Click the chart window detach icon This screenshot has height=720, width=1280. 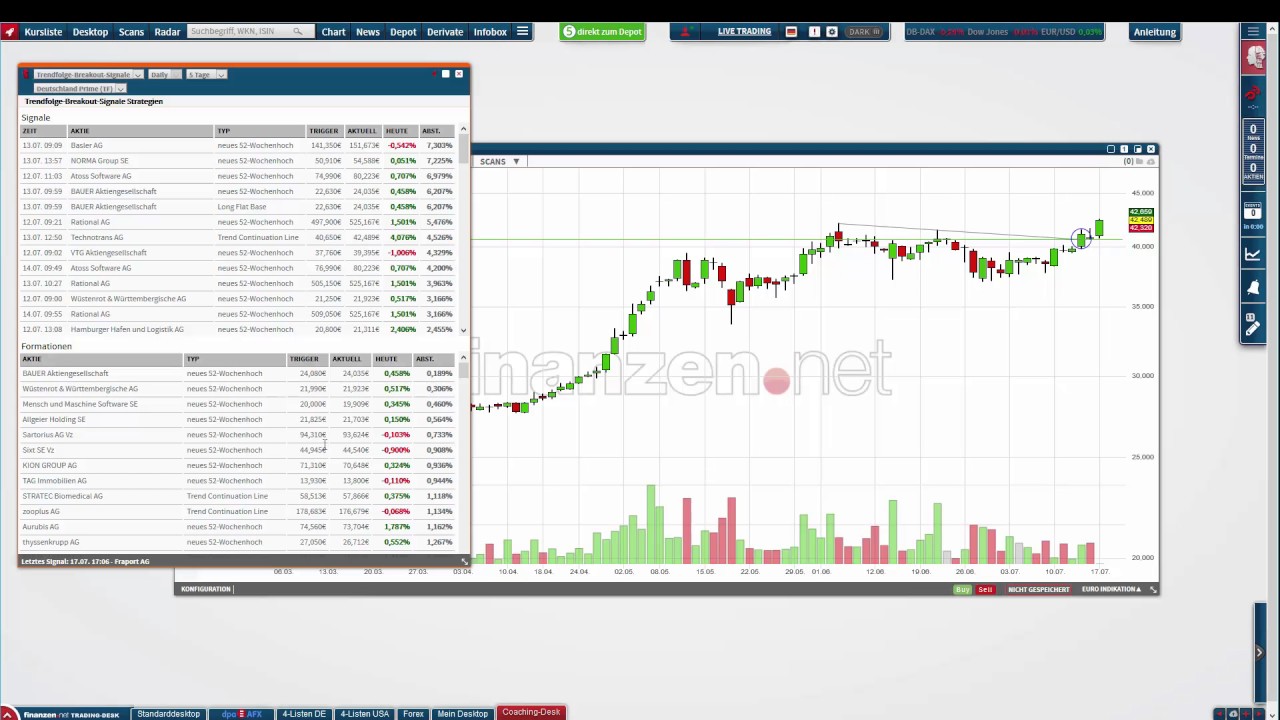tap(1137, 149)
